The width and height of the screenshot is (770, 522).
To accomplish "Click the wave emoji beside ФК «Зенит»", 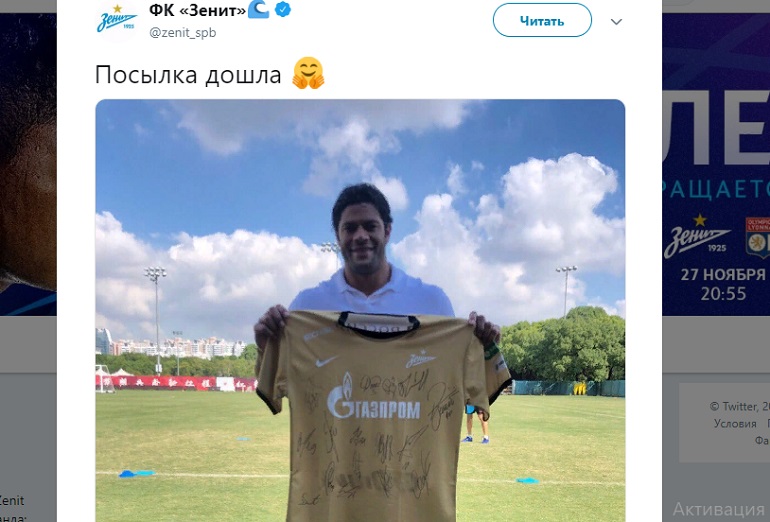I will tap(259, 9).
